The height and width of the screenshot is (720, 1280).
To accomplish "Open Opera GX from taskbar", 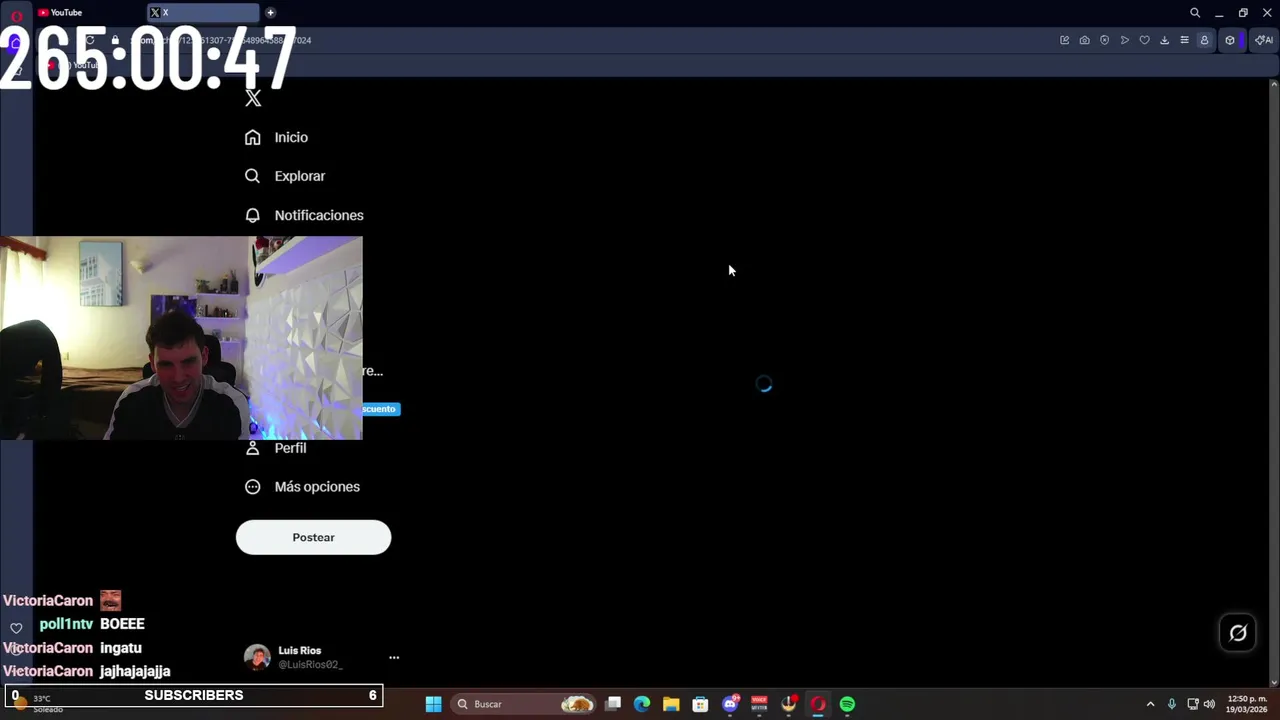I will click(x=818, y=704).
